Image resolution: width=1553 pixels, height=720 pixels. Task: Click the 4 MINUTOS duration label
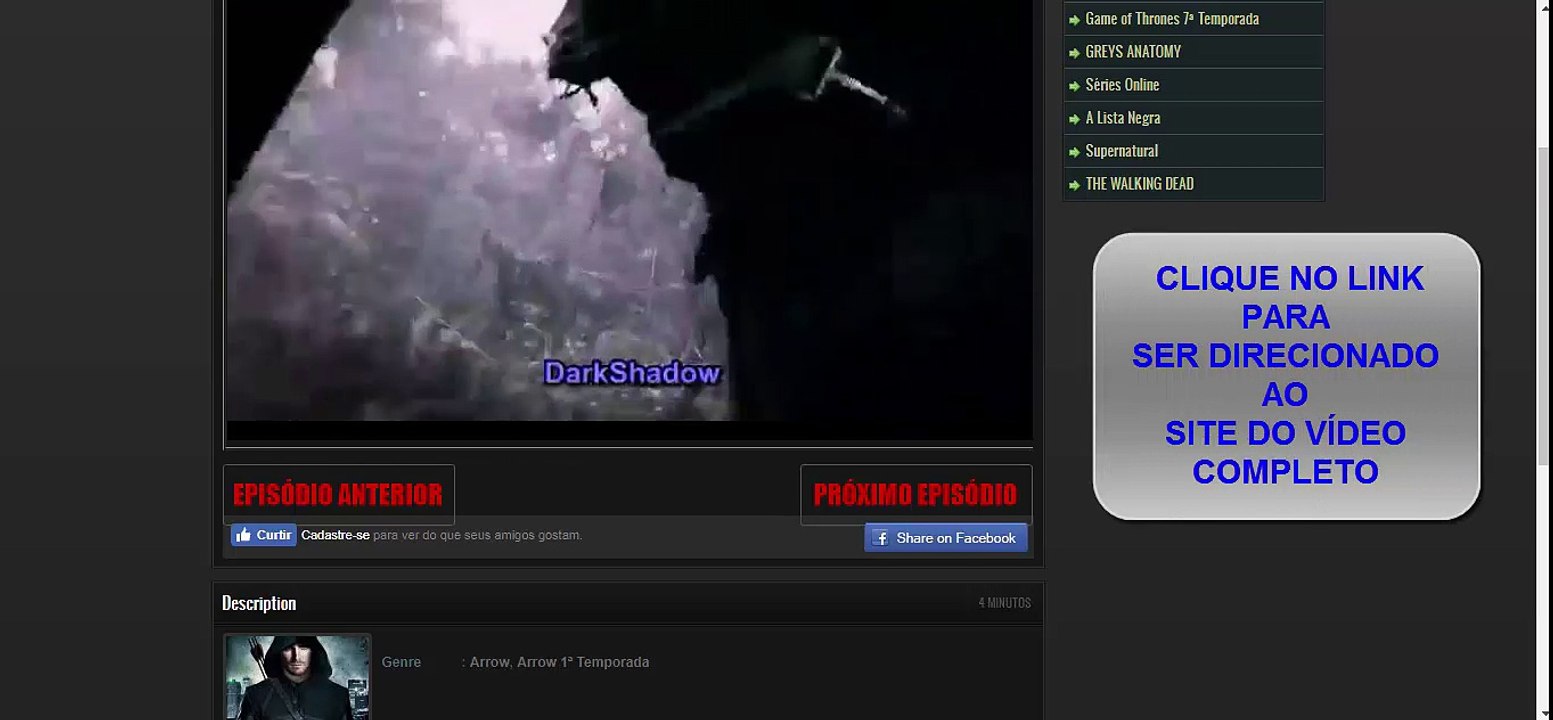[1004, 603]
